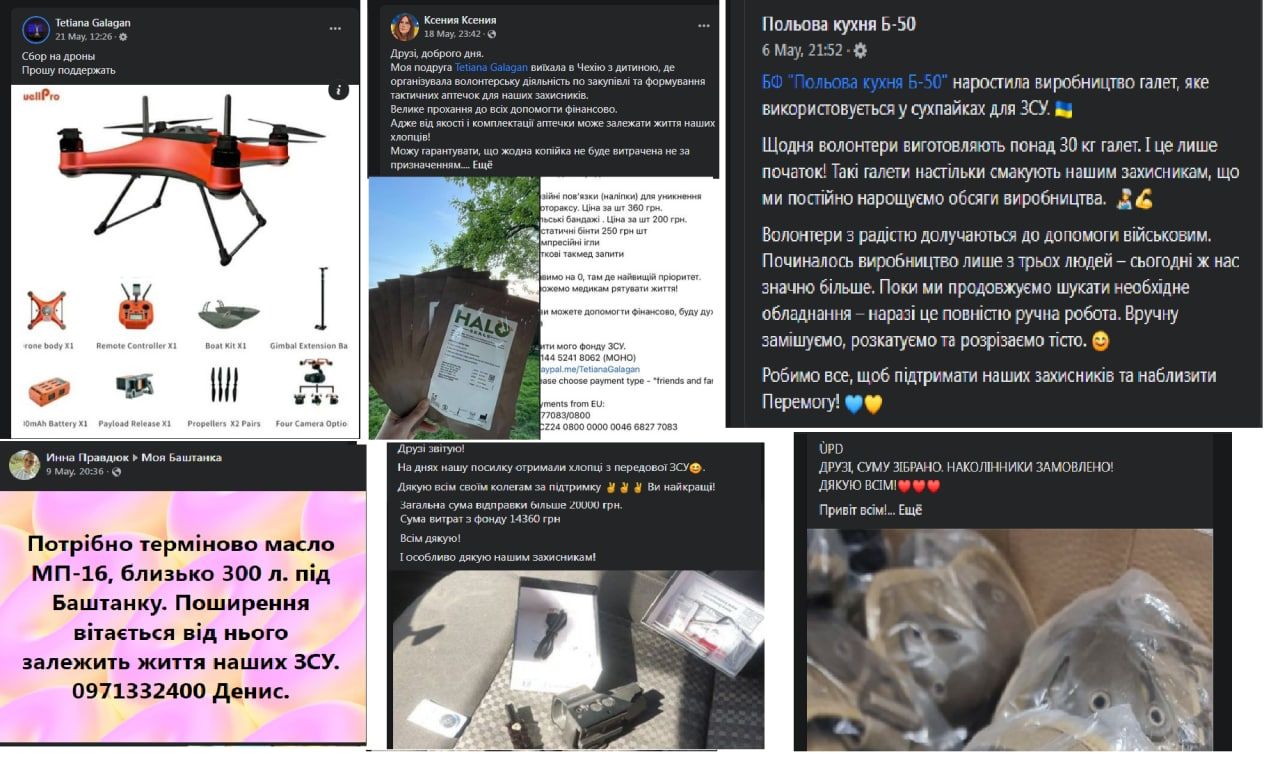This screenshot has width=1280, height=768.
Task: Open the tagged Tetiana Galagan mention link
Action: pos(493,67)
